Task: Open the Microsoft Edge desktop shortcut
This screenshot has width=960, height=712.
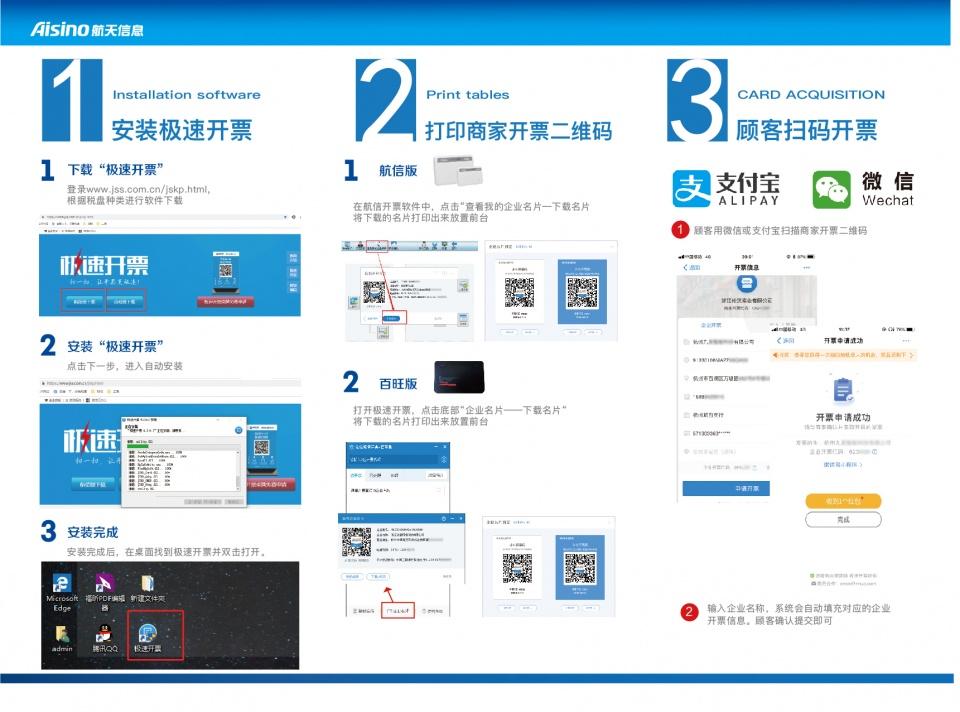Action: click(x=62, y=591)
